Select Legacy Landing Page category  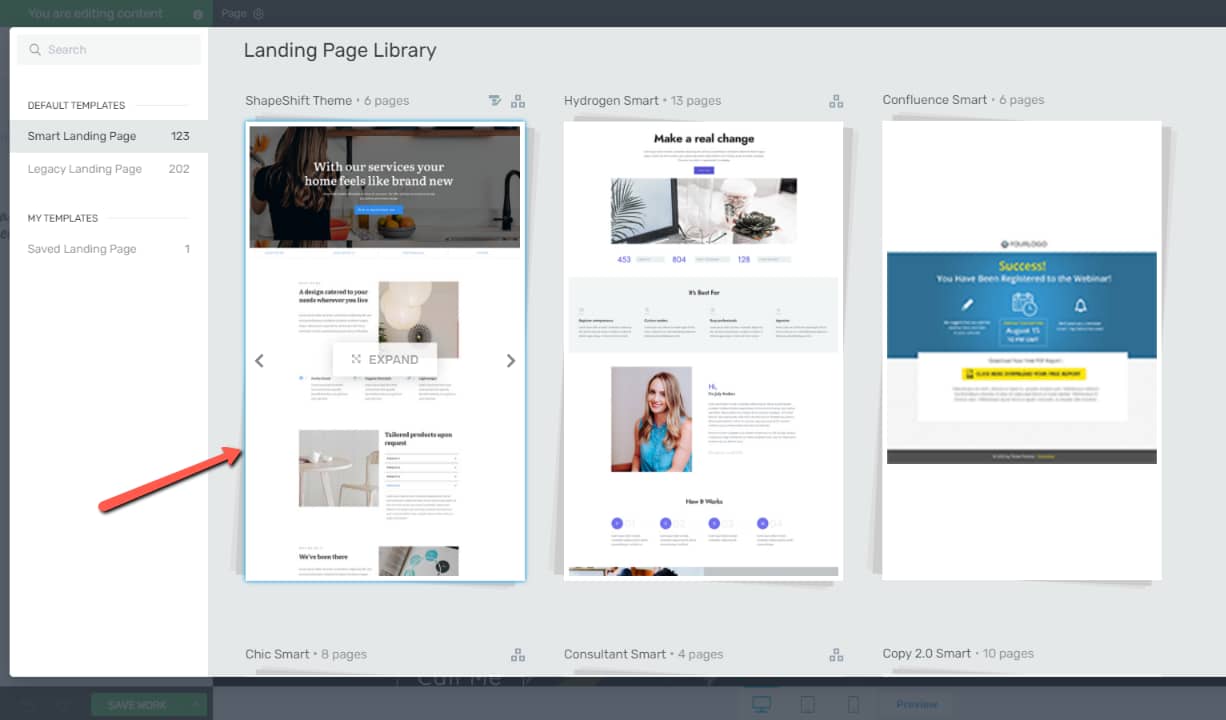[x=108, y=169]
